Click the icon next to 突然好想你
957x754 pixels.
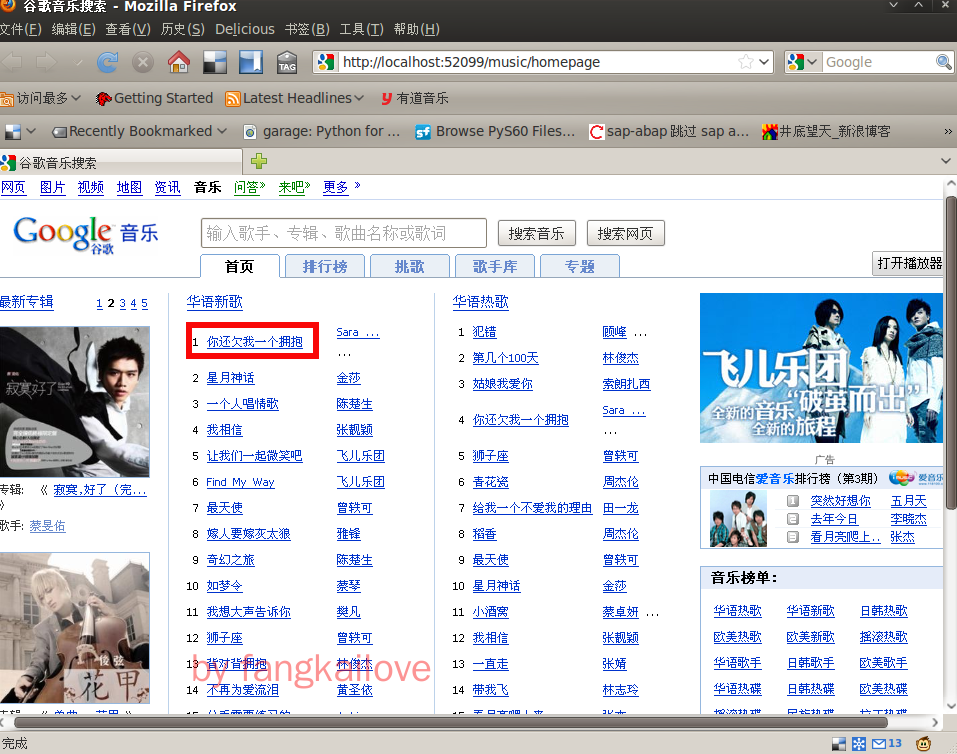(x=793, y=501)
